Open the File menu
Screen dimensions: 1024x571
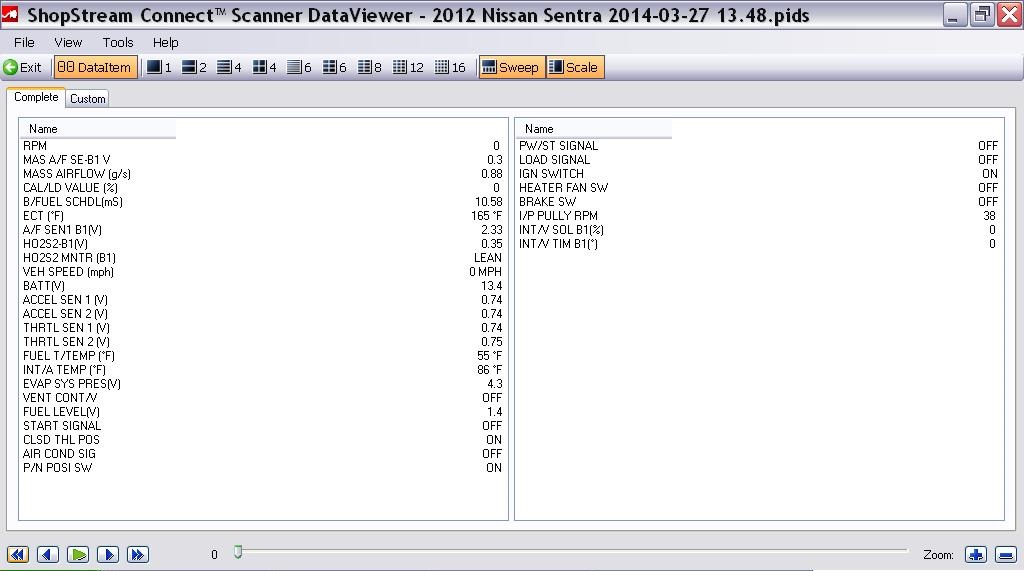coord(24,42)
